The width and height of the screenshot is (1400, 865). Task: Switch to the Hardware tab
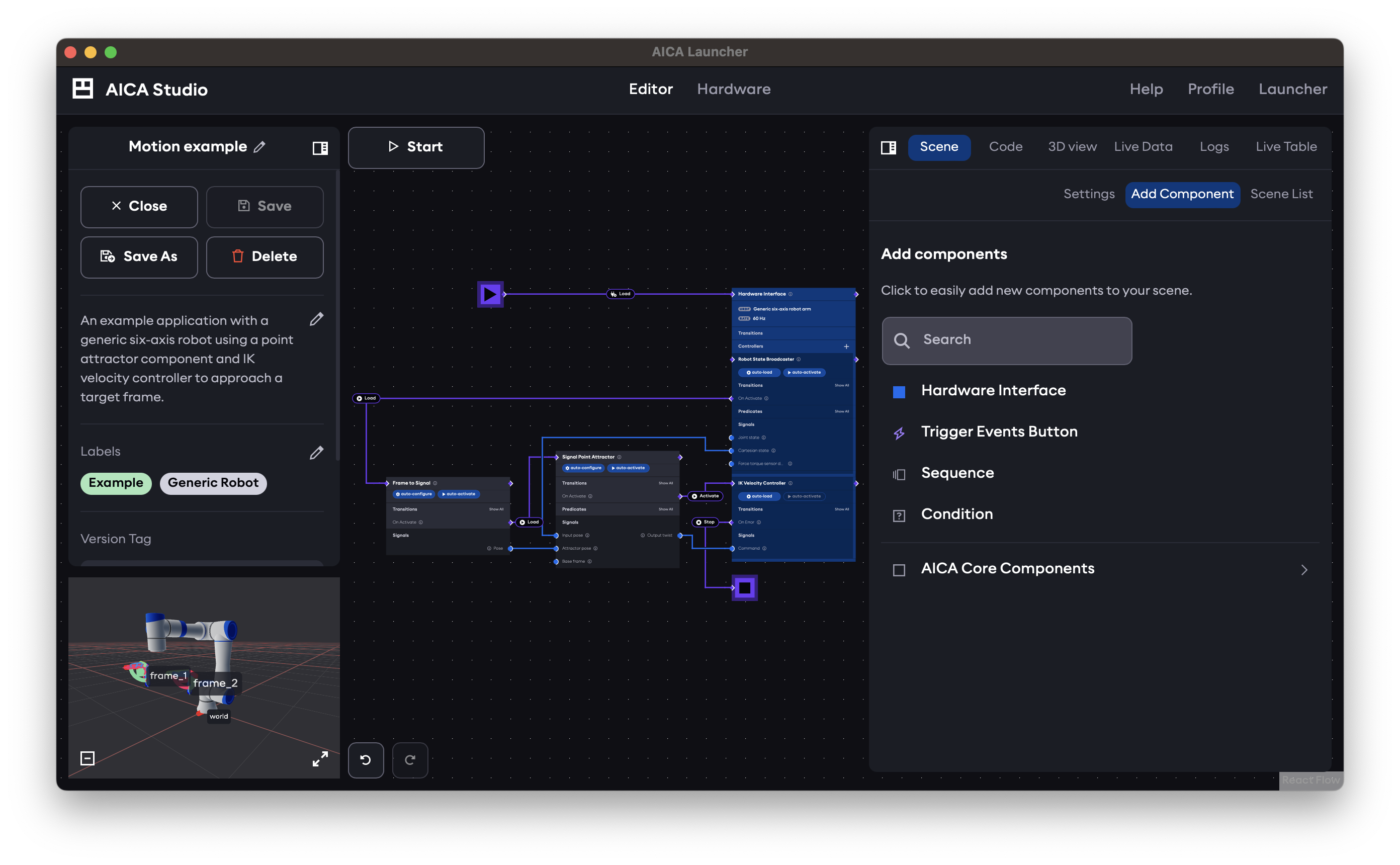pyautogui.click(x=734, y=89)
